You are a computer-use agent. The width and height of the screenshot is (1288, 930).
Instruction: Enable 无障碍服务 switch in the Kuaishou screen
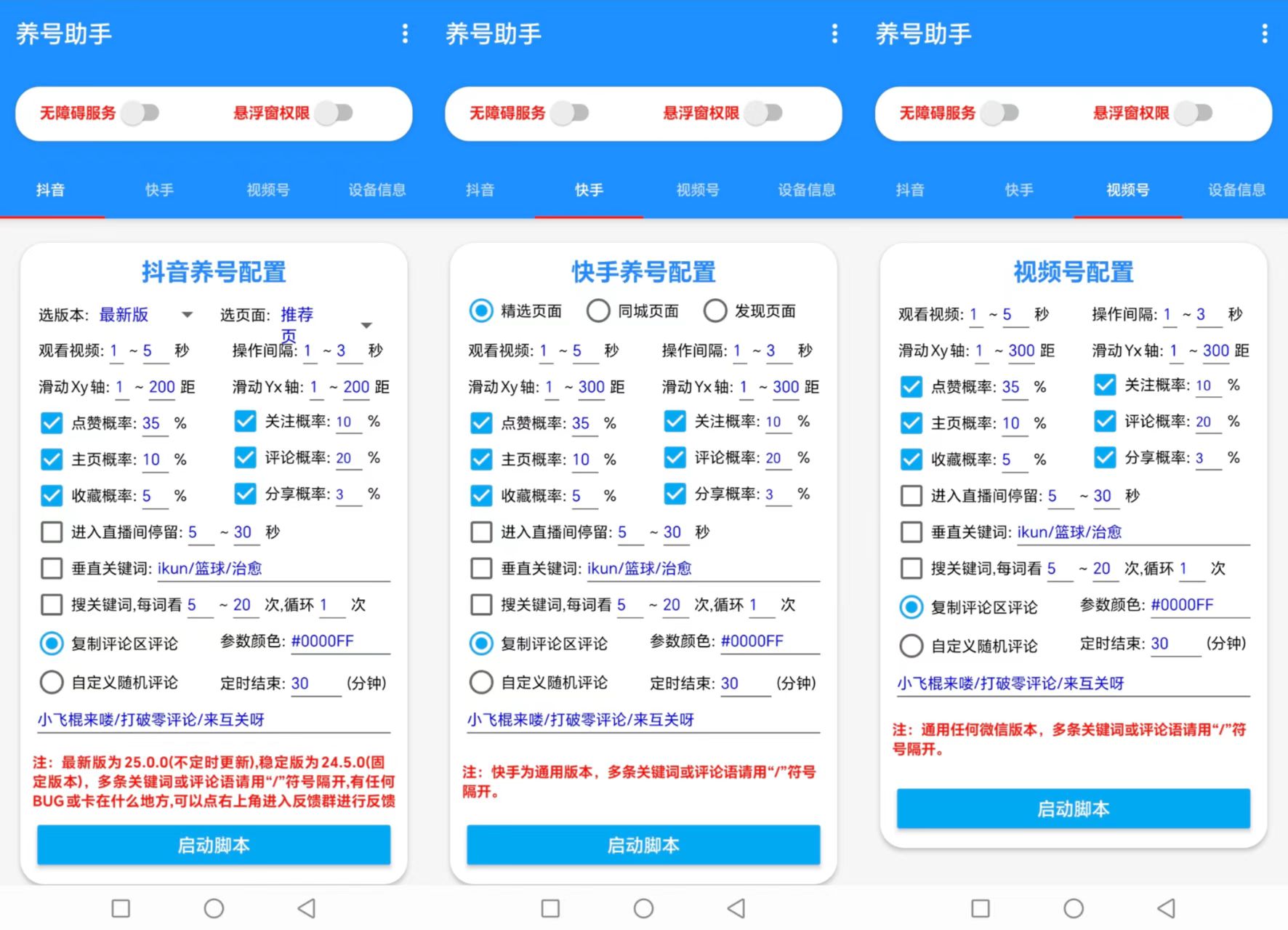[570, 113]
